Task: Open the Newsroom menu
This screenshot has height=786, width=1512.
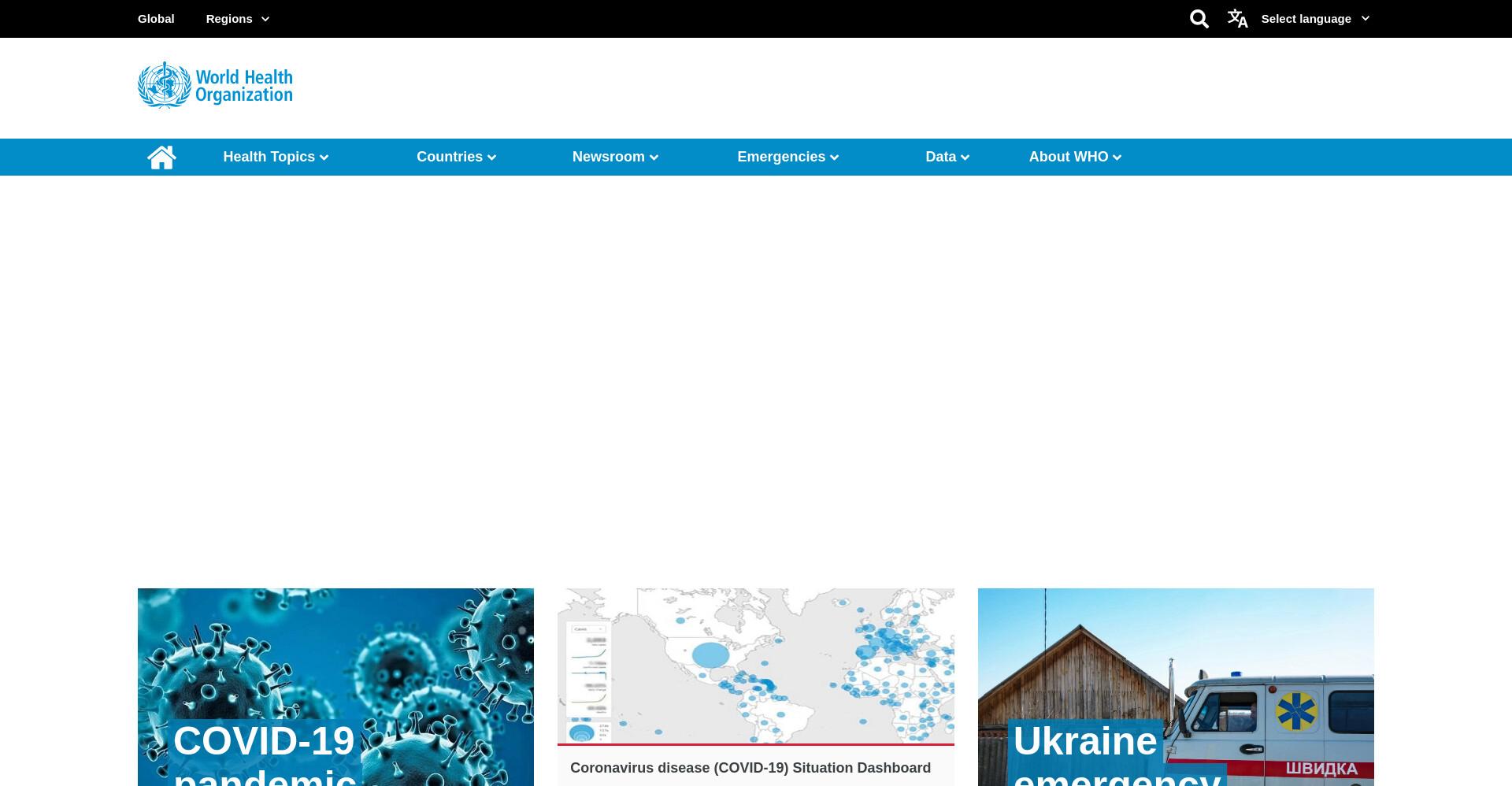Action: 615,157
